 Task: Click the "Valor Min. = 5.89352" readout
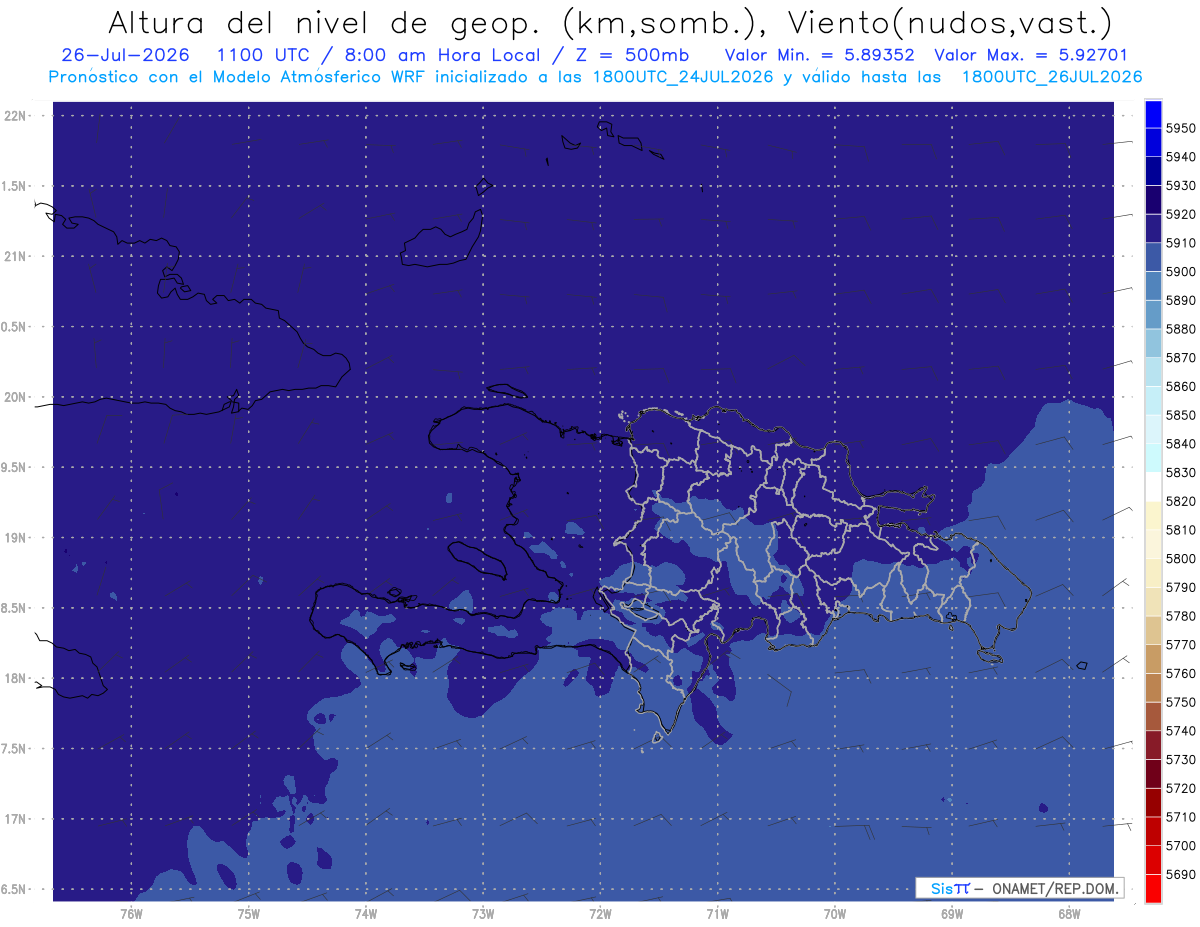coord(819,55)
